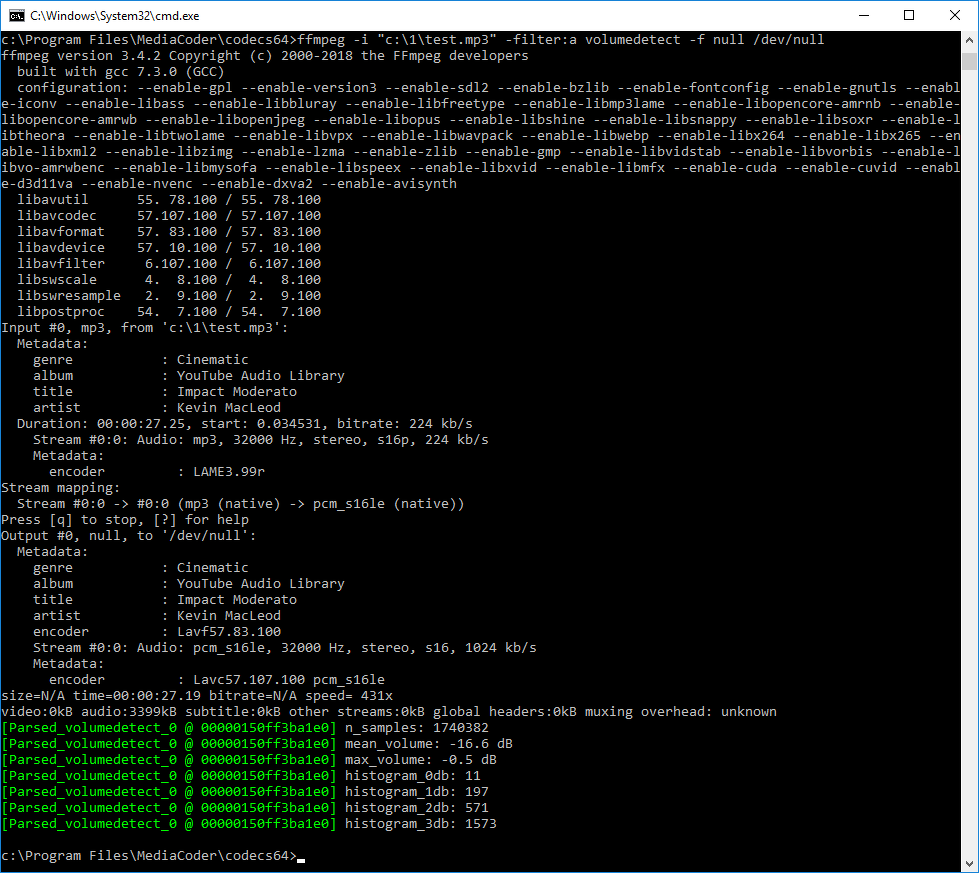Image resolution: width=979 pixels, height=873 pixels.
Task: Click the scrollbar up arrow
Action: coord(969,40)
